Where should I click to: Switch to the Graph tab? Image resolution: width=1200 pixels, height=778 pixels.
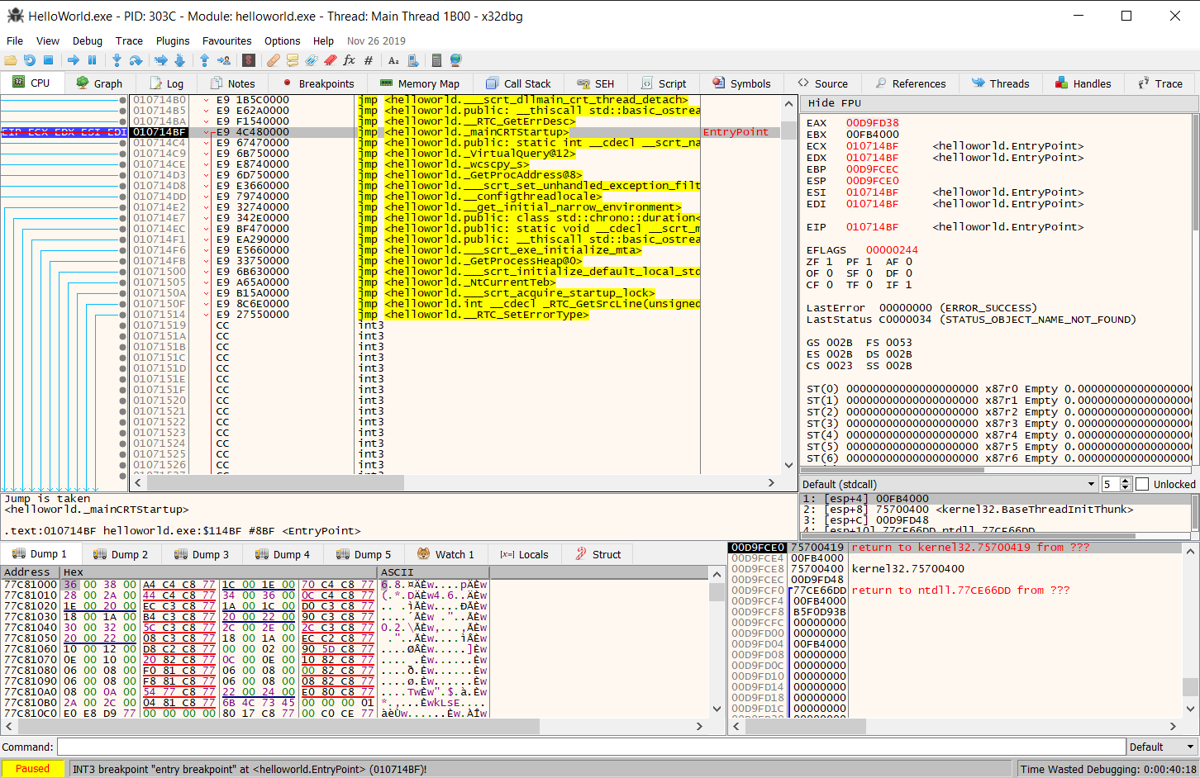(98, 84)
